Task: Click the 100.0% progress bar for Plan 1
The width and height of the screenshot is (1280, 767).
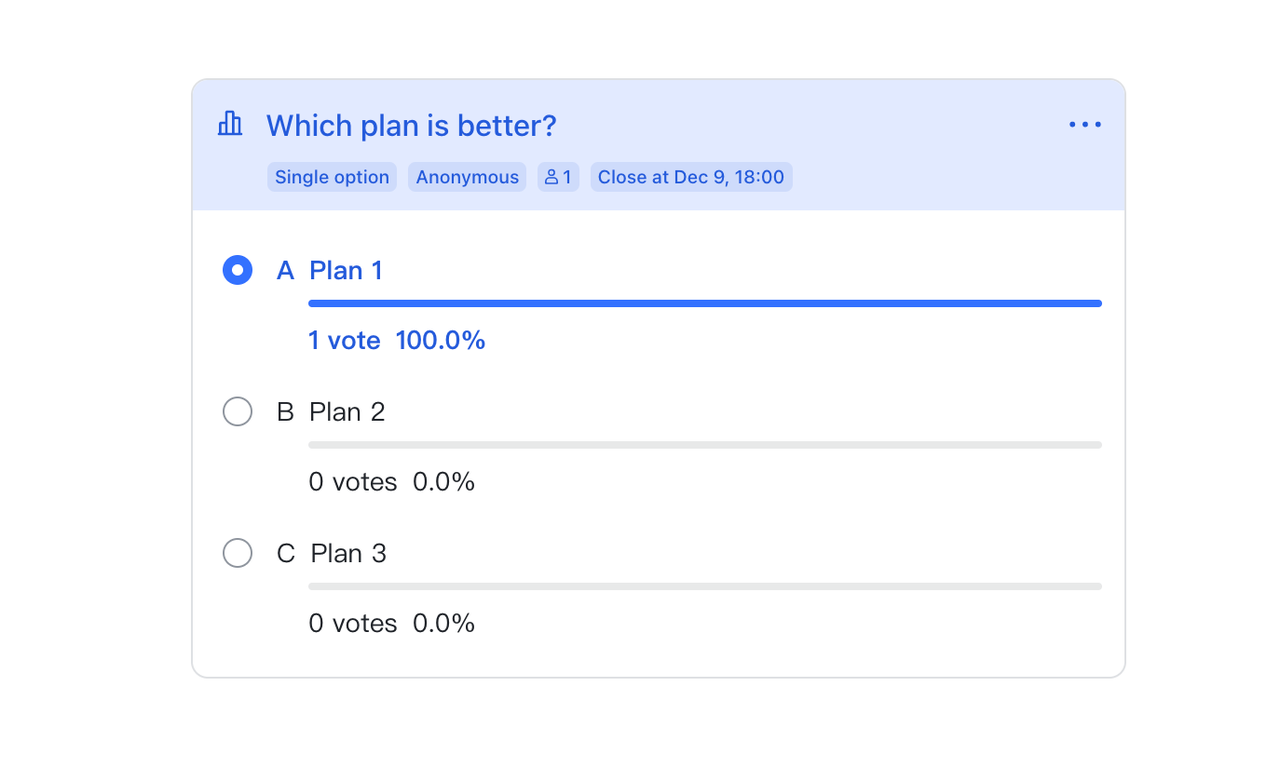Action: click(x=704, y=303)
